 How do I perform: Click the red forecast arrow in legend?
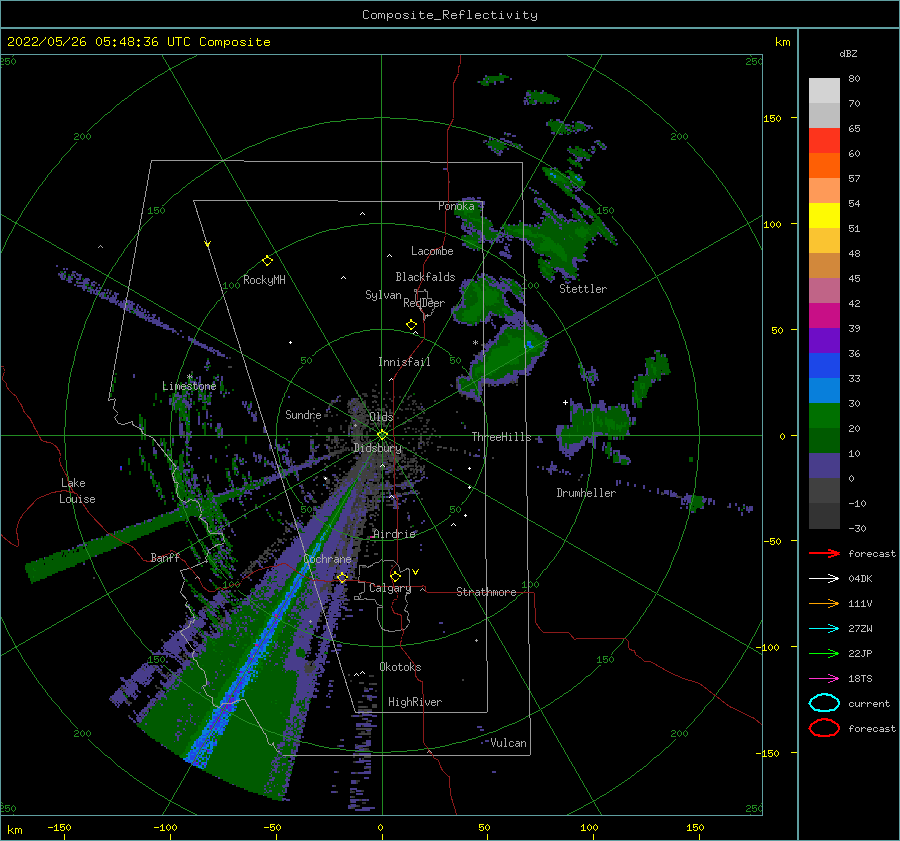(x=824, y=553)
